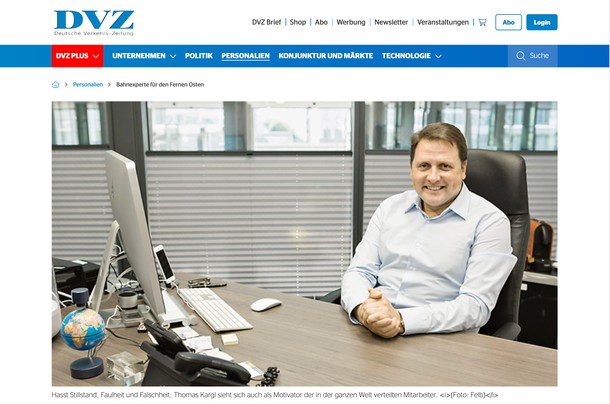Viewport: 610px width, 404px height.
Task: Open the Veranstaltungen link
Action: (x=443, y=22)
